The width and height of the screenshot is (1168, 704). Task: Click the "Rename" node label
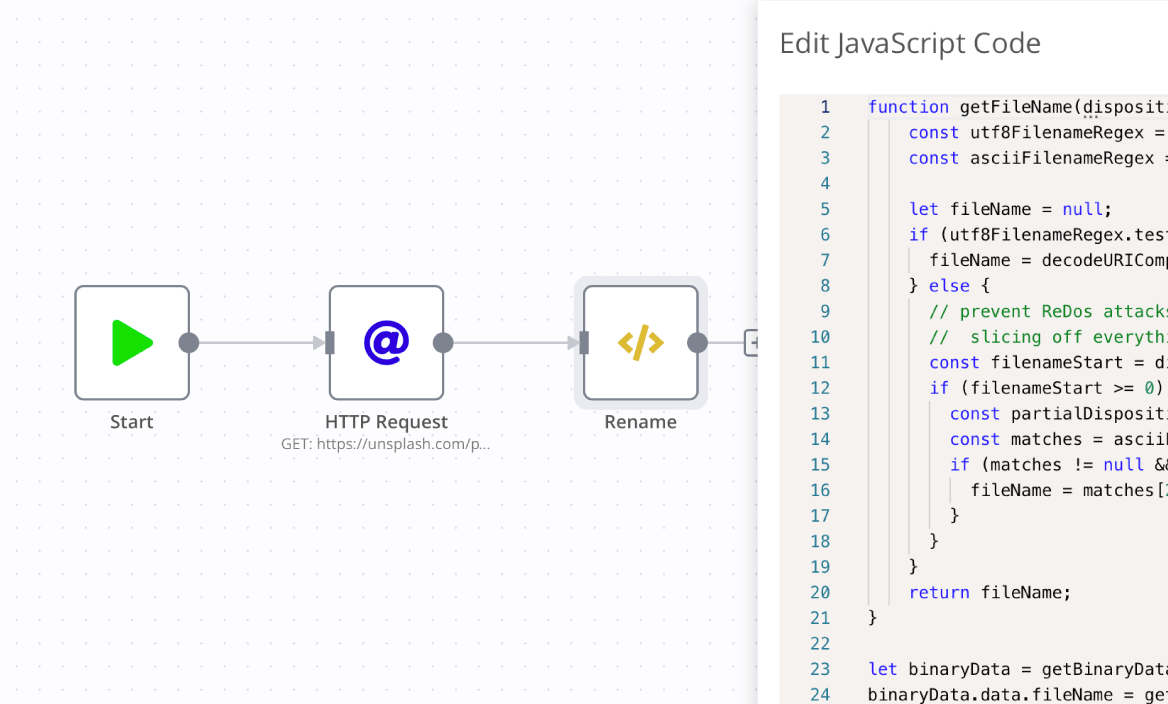640,422
